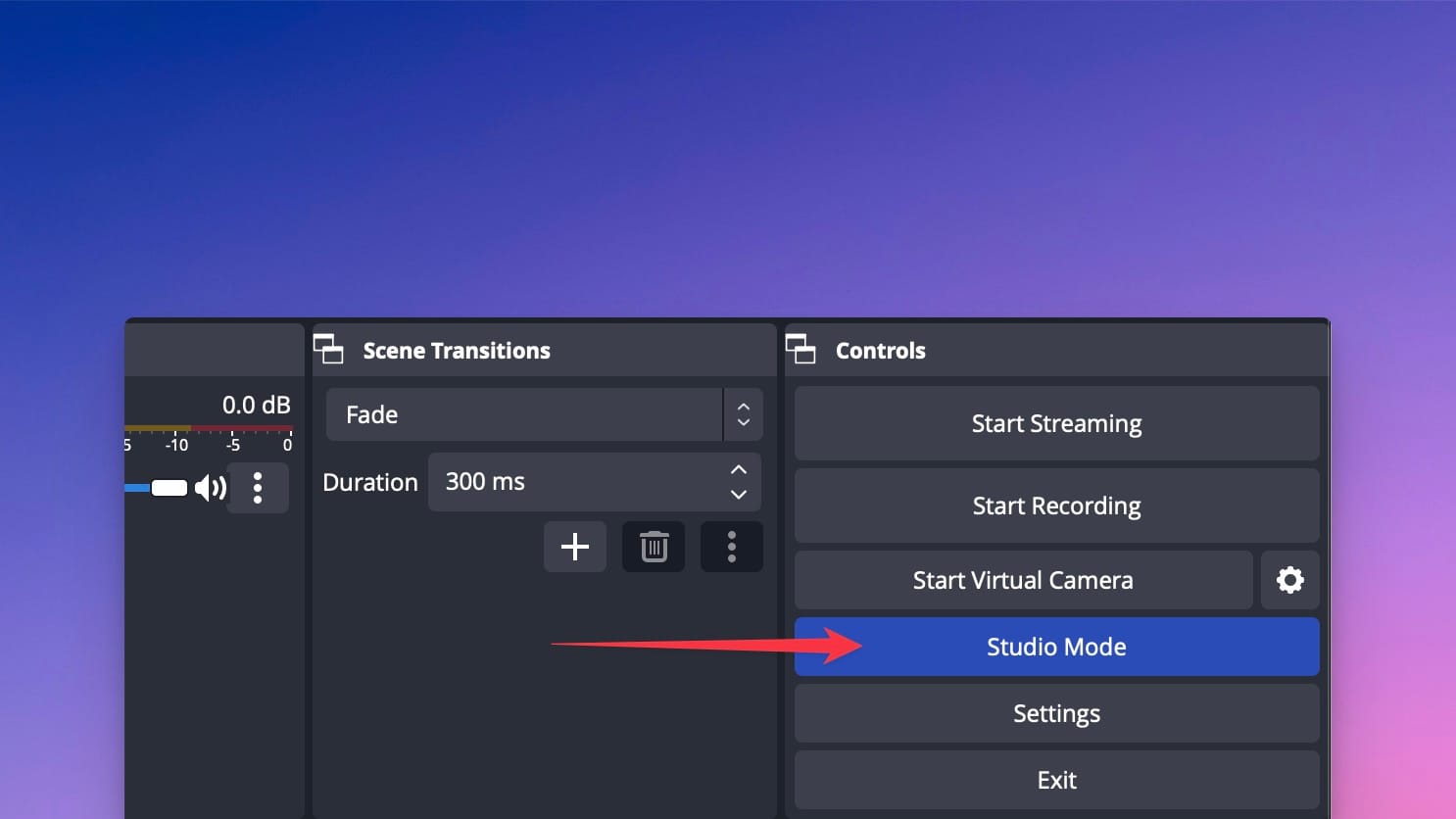
Task: Click the speaker icon in the audio mixer
Action: pos(212,487)
